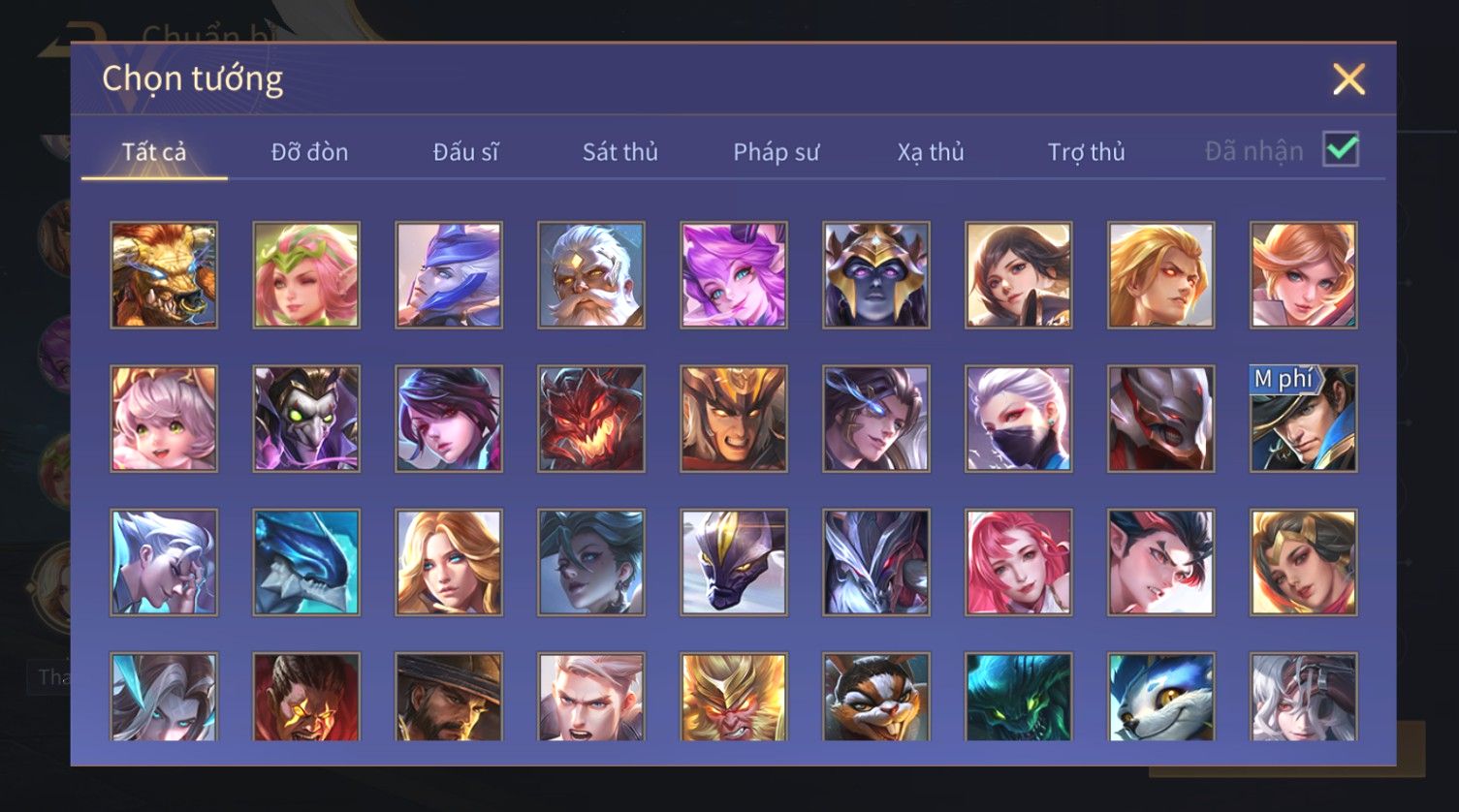This screenshot has height=812, width=1459.
Task: Show the Pháp sư heroes
Action: click(776, 152)
